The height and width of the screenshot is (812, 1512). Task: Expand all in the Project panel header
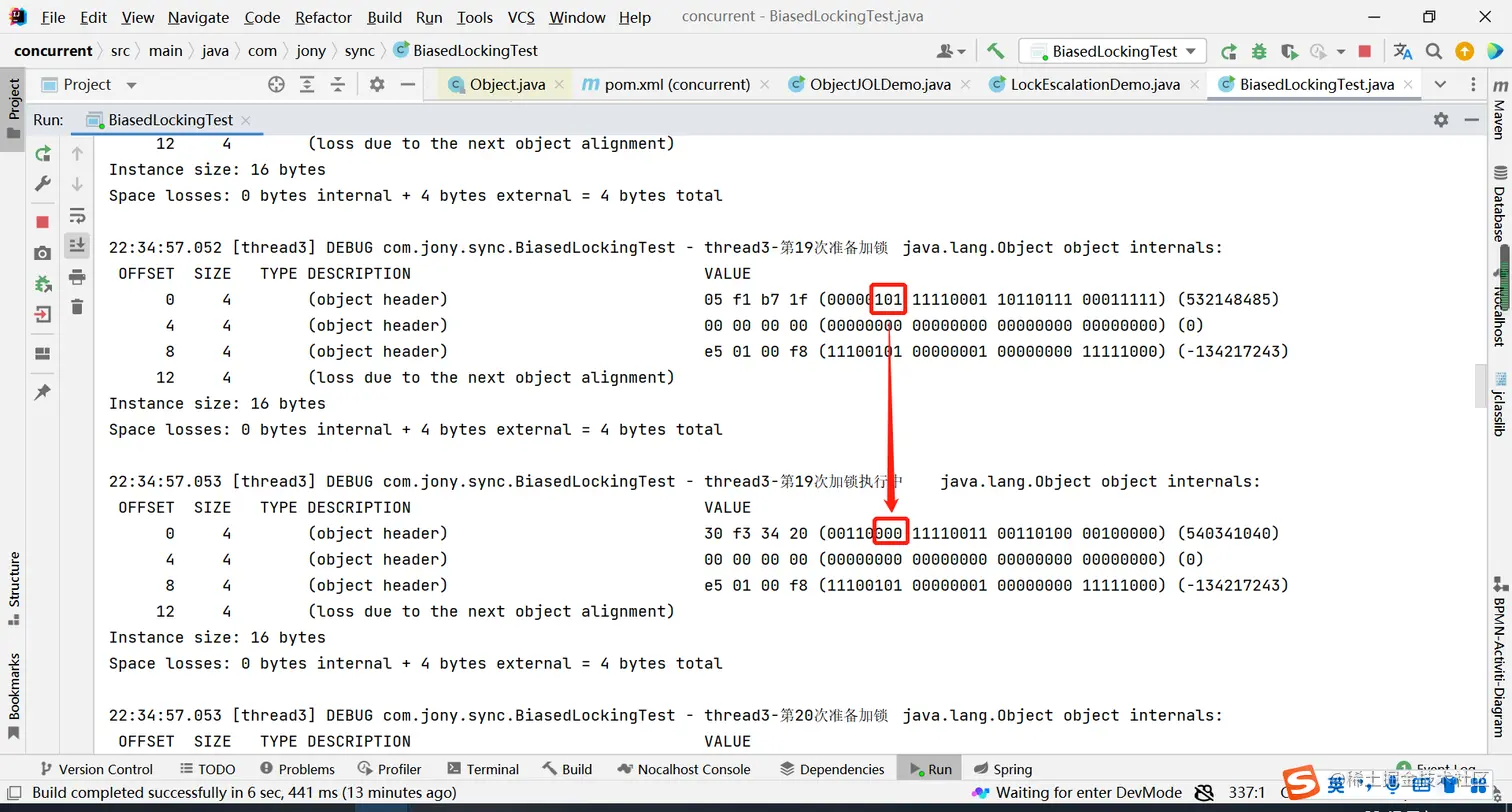tap(307, 85)
